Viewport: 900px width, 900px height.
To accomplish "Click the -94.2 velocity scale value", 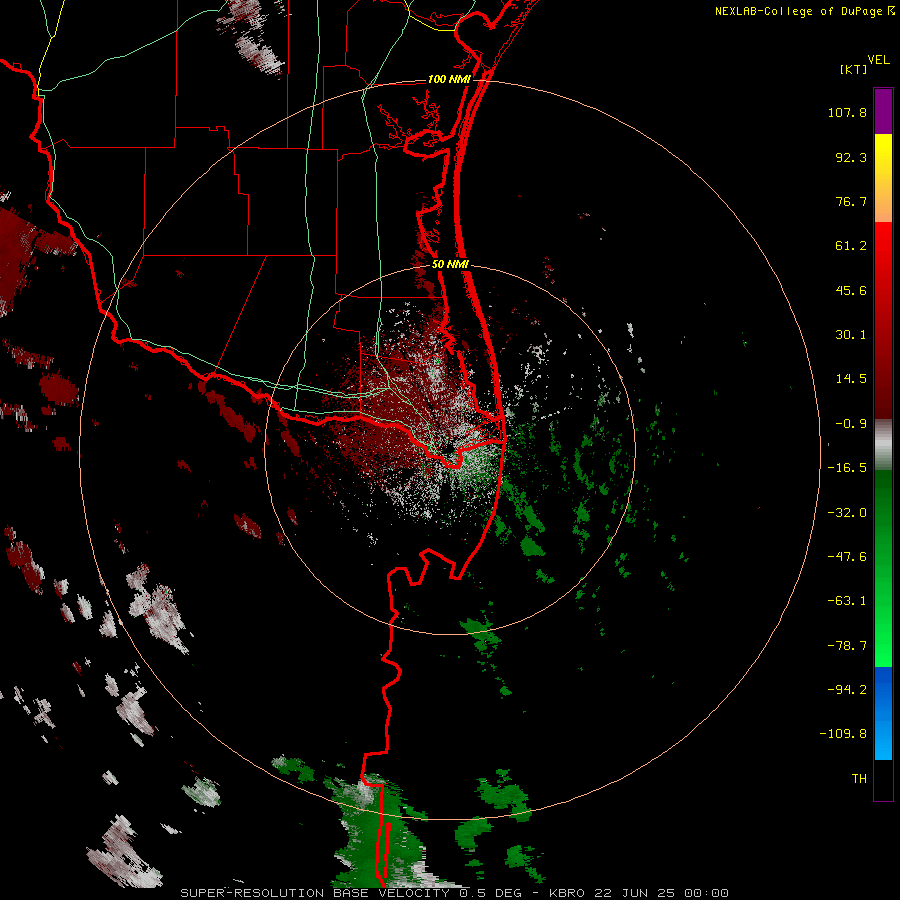I will point(847,689).
